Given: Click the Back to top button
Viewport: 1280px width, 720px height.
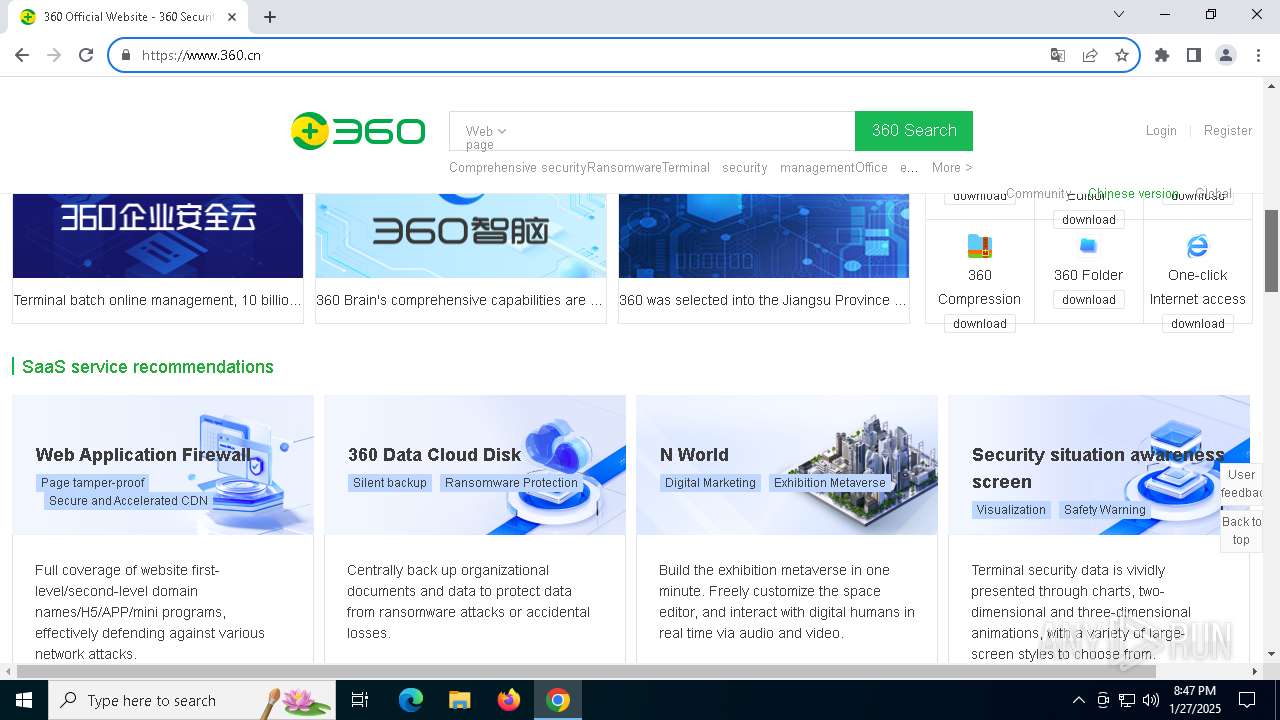Looking at the screenshot, I should tap(1241, 531).
